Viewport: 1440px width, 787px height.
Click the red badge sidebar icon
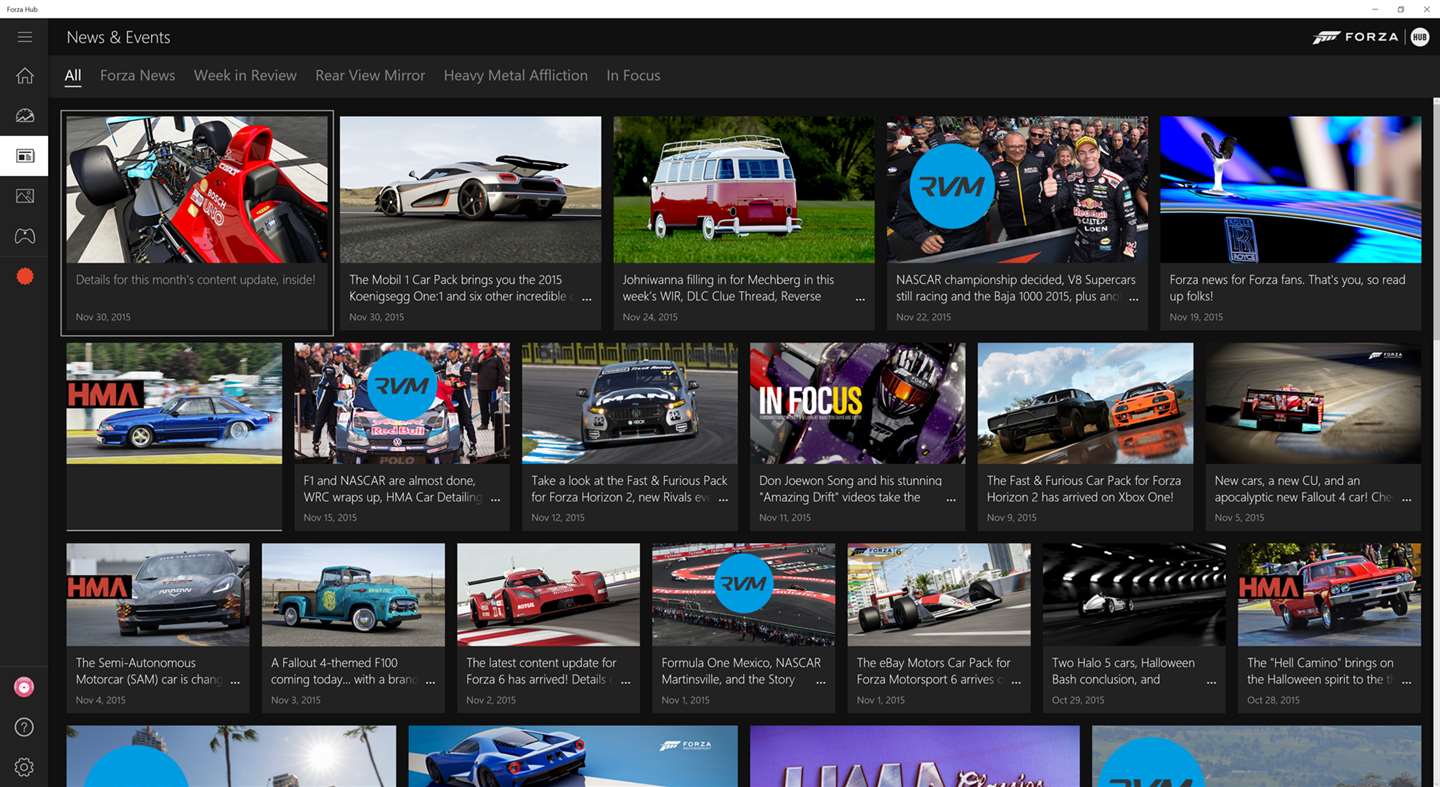click(x=24, y=276)
